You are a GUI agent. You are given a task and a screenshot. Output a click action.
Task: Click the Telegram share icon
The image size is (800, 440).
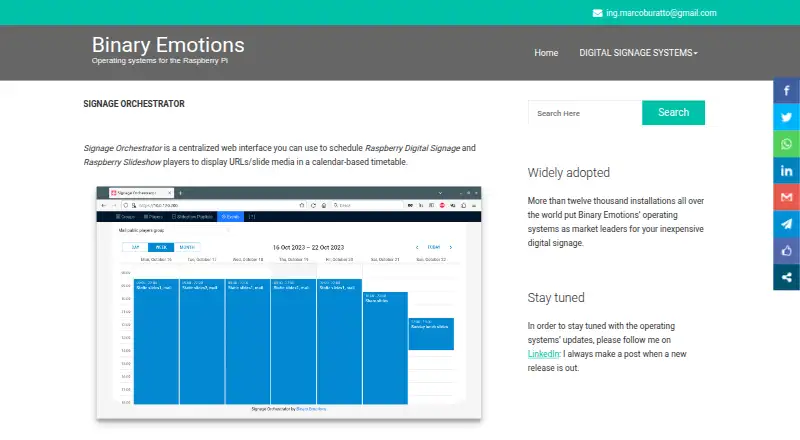(x=786, y=224)
